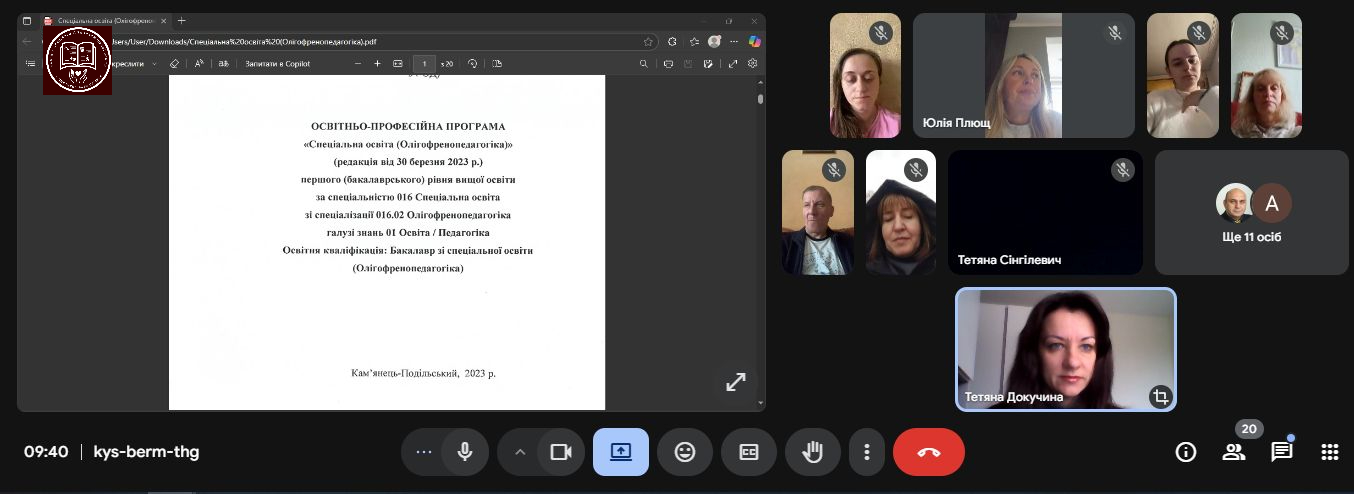Viewport: 1354px width, 494px height.
Task: Leave the call with the red button
Action: [x=928, y=452]
